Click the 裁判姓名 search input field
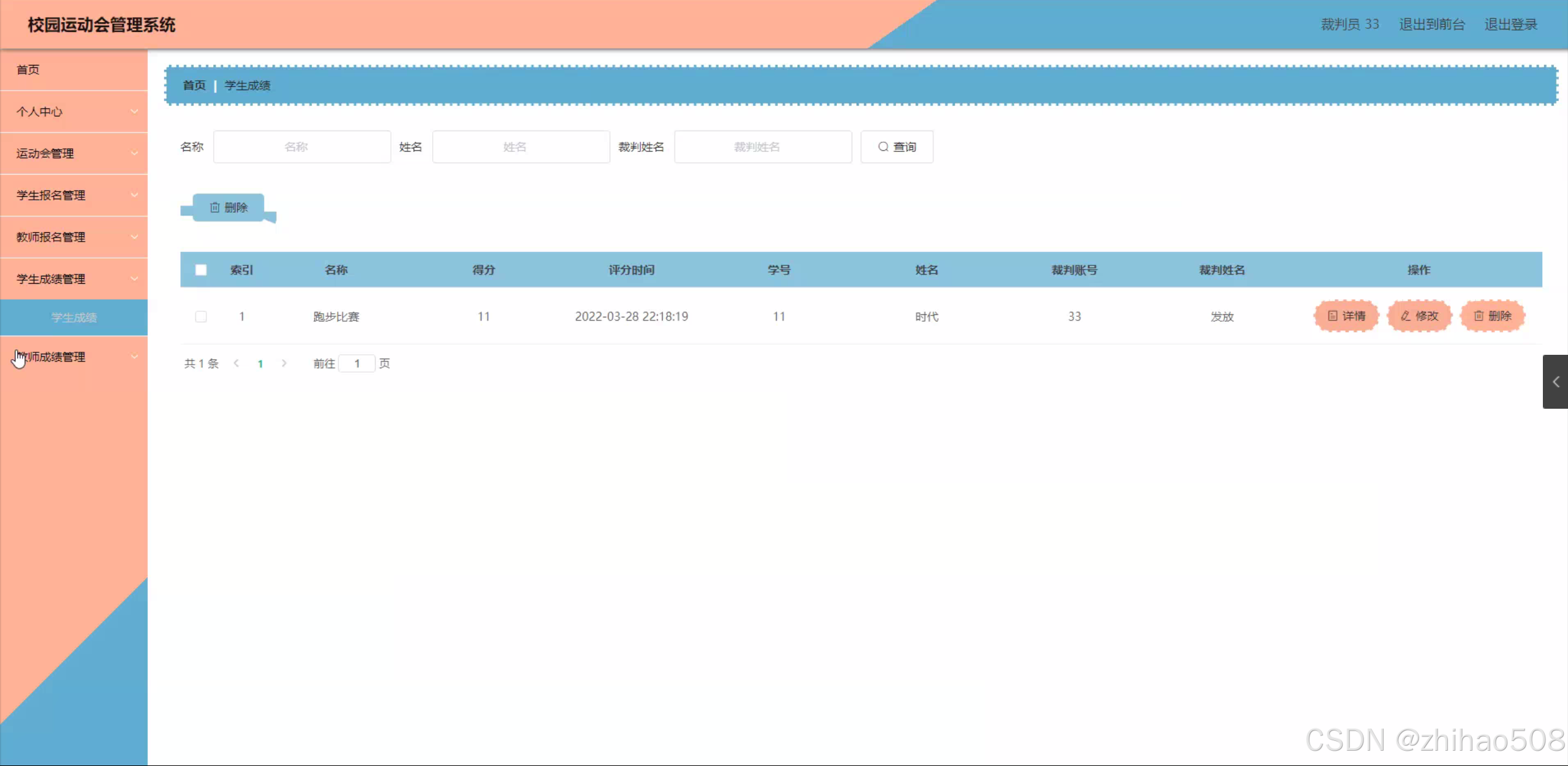Viewport: 1568px width, 766px height. click(762, 147)
